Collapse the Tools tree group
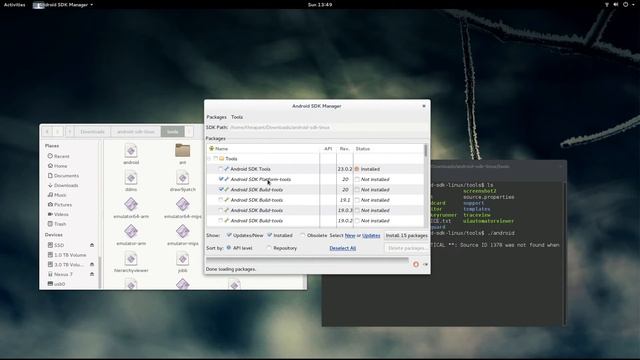The height and width of the screenshot is (360, 640). [209, 158]
